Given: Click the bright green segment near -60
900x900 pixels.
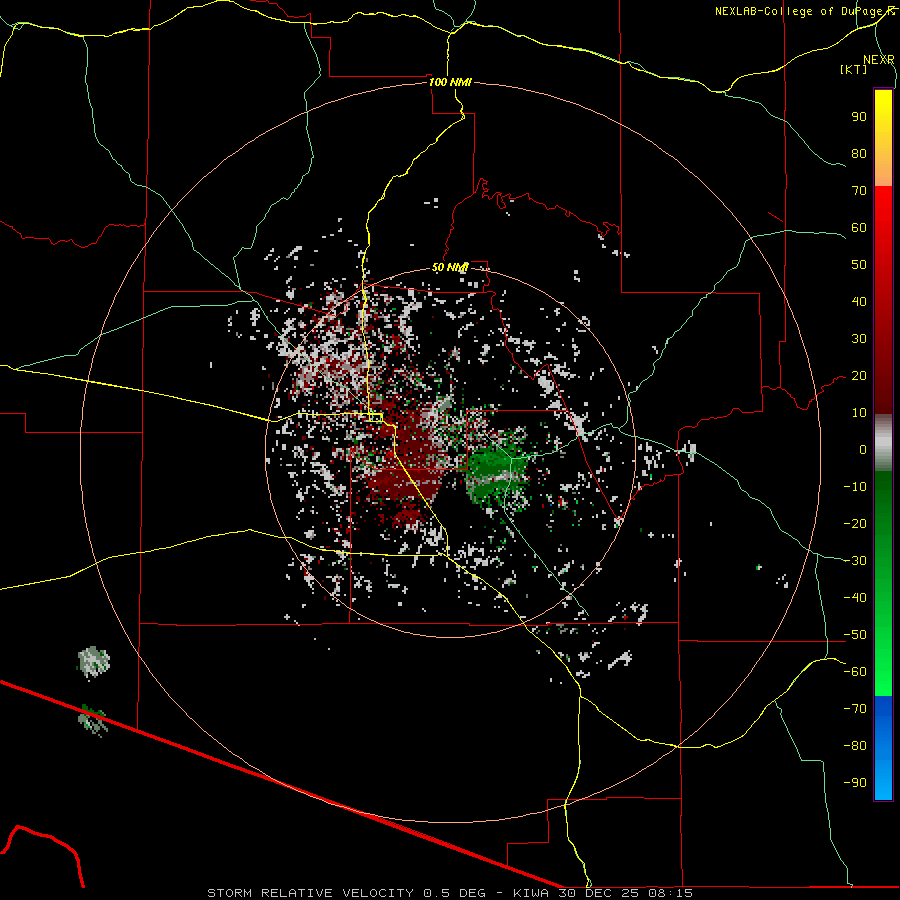Looking at the screenshot, I should [x=883, y=672].
